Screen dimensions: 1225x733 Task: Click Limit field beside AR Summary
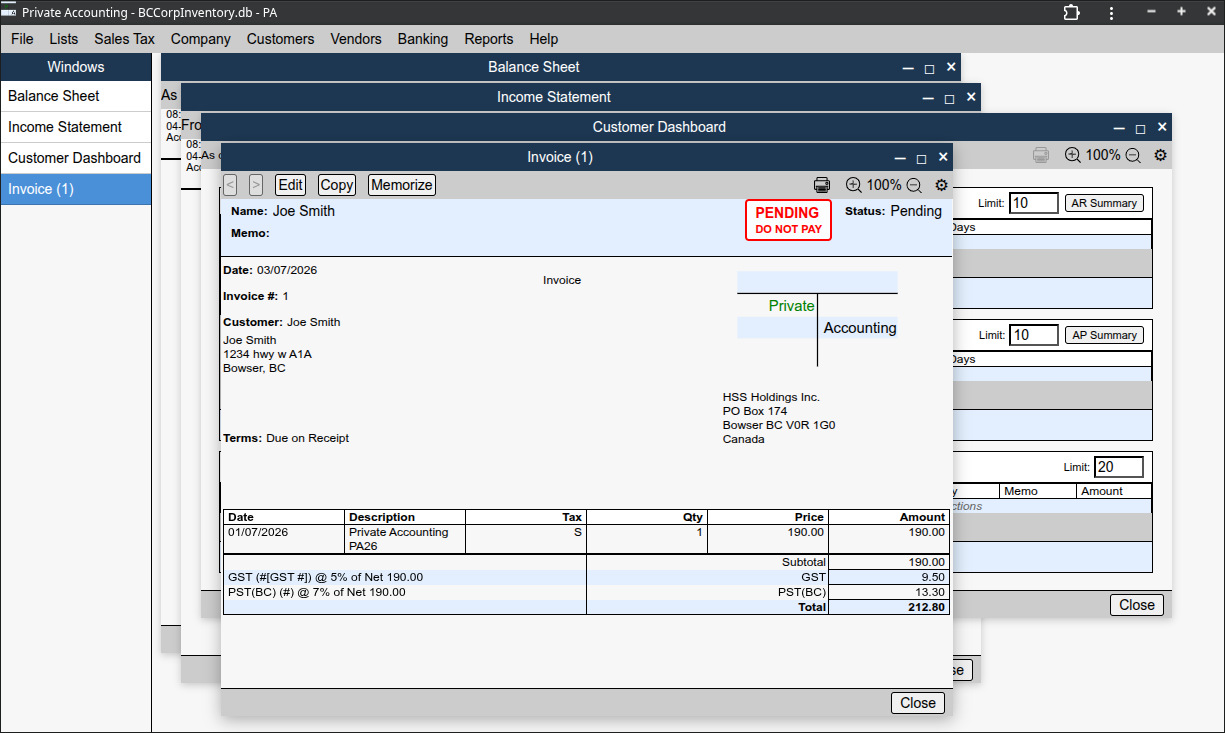coord(1033,203)
